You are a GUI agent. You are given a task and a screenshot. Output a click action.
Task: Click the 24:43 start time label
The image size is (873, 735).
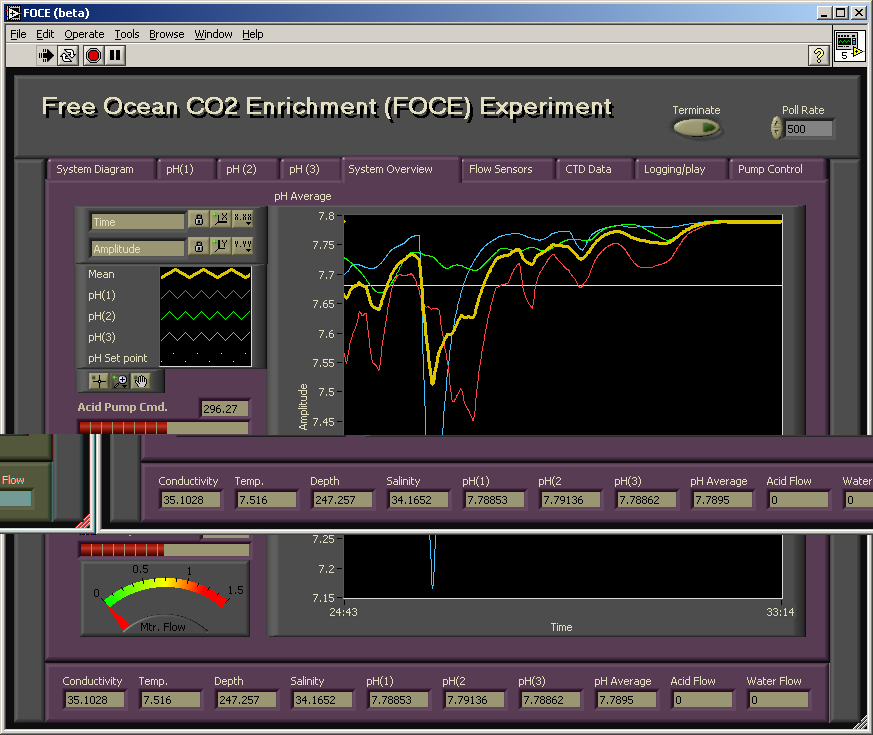pyautogui.click(x=344, y=612)
